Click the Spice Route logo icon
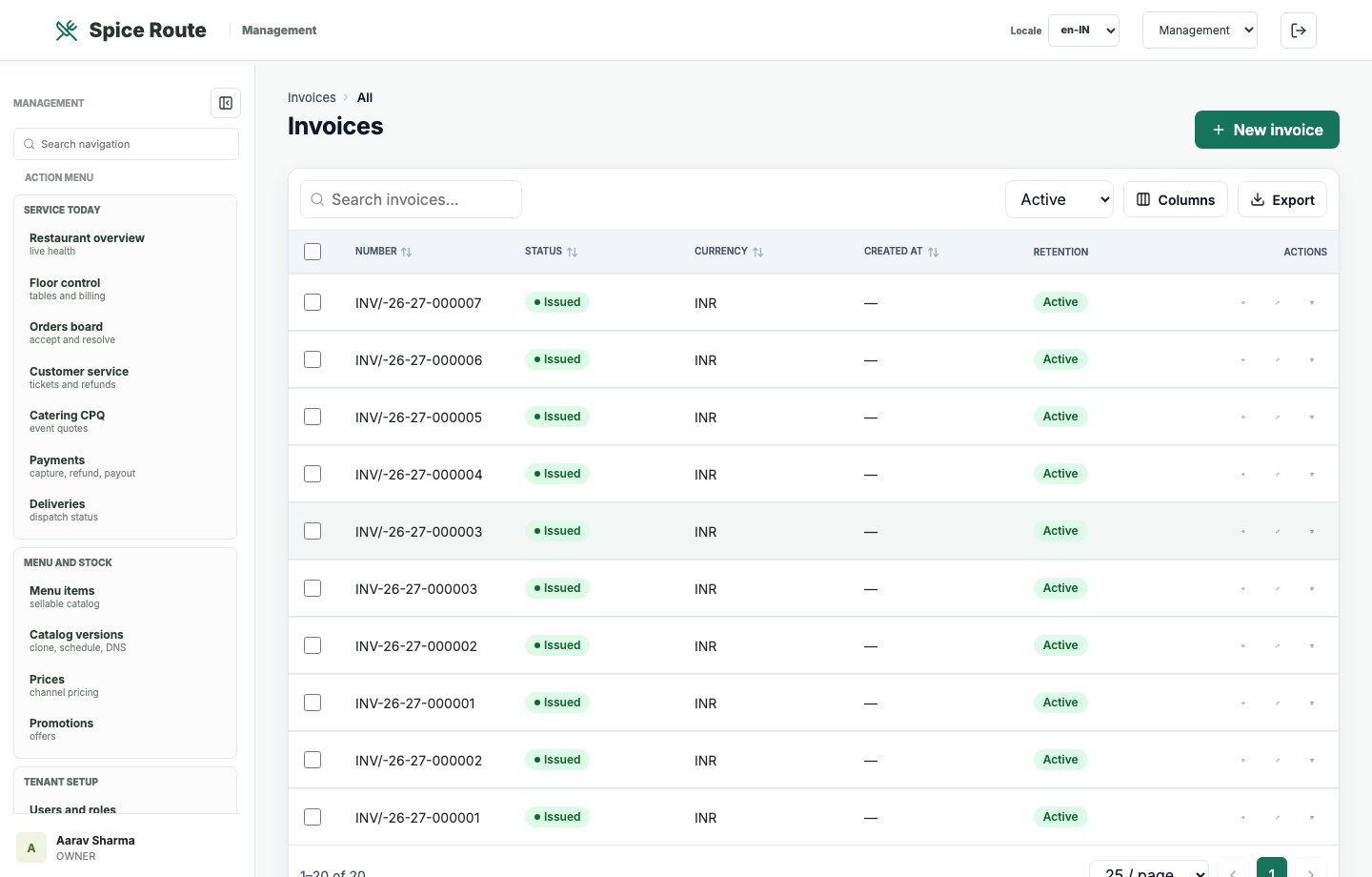Screen dimensions: 1372x877 point(67,31)
